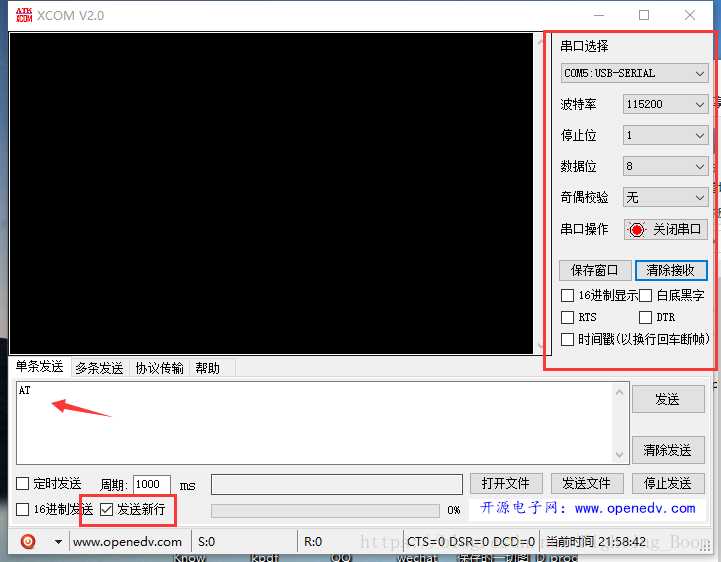Open the stop bits dropdown
Viewport: 721px width, 562px height.
[665, 135]
